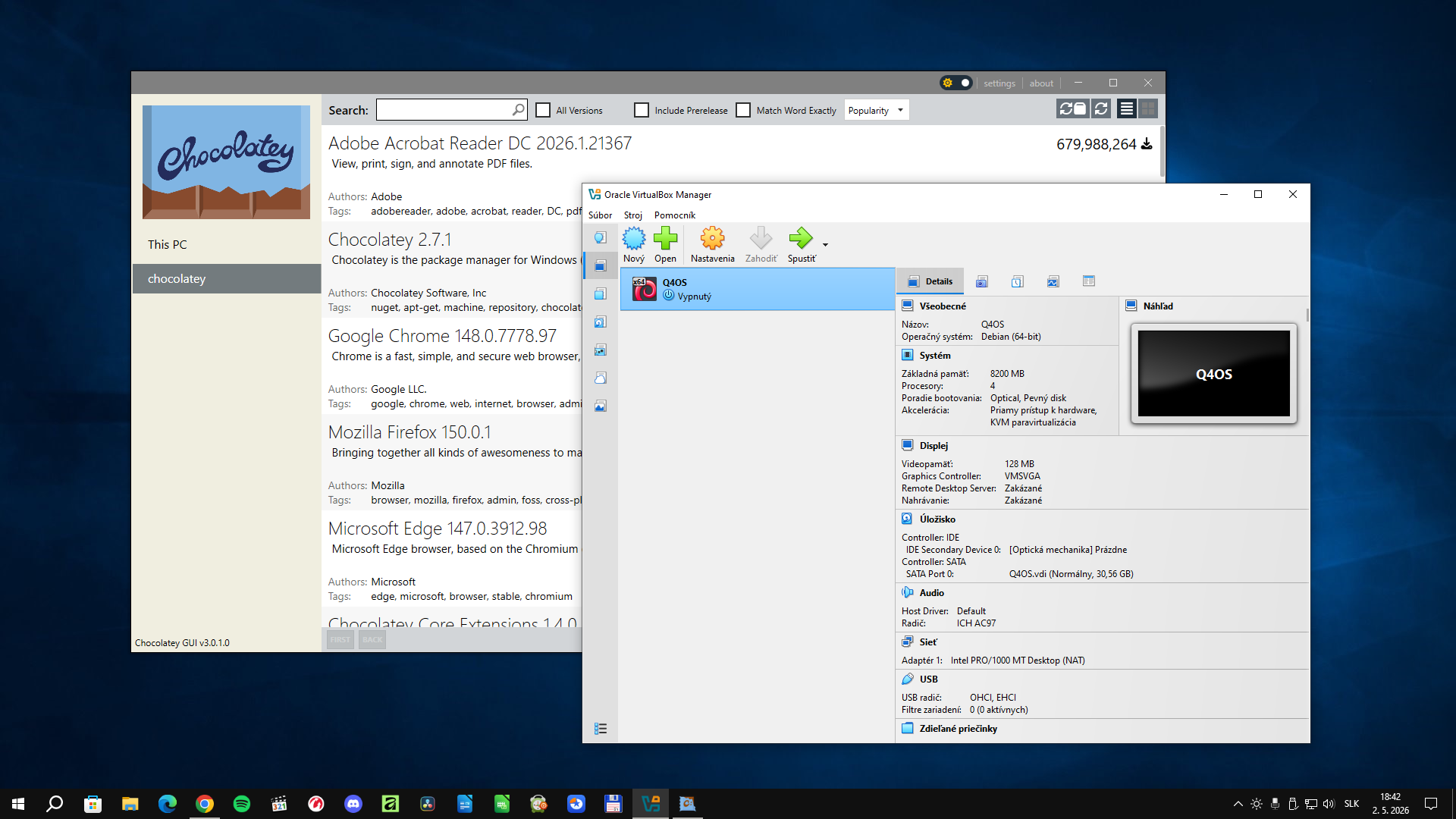Open the Activity monitor tab icon
The height and width of the screenshot is (819, 1456).
1053,281
